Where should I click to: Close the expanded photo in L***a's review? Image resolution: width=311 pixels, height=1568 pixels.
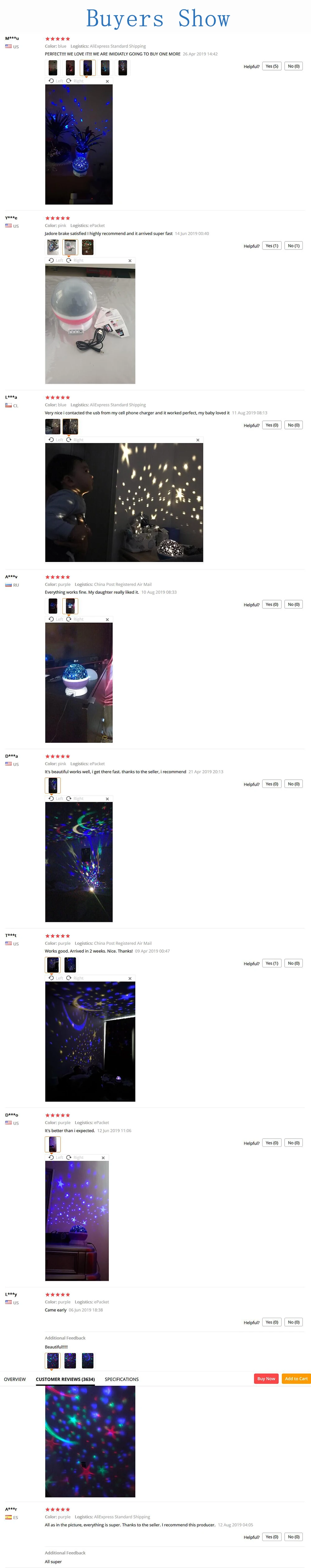coord(198,440)
